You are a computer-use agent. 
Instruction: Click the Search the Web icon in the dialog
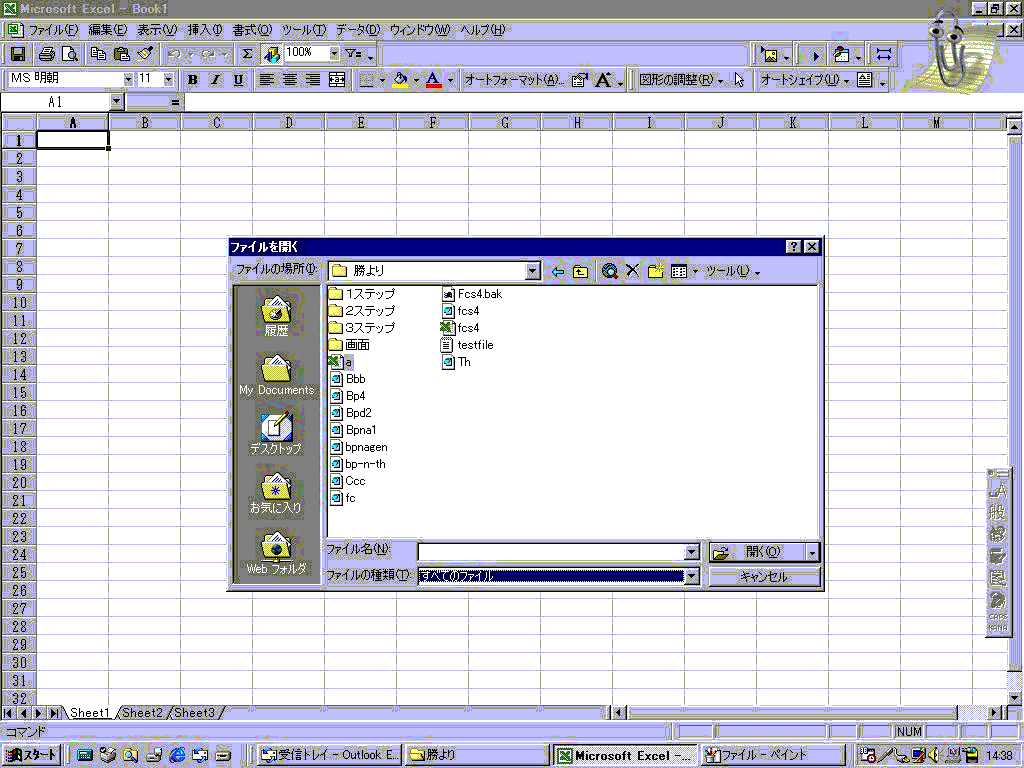609,272
